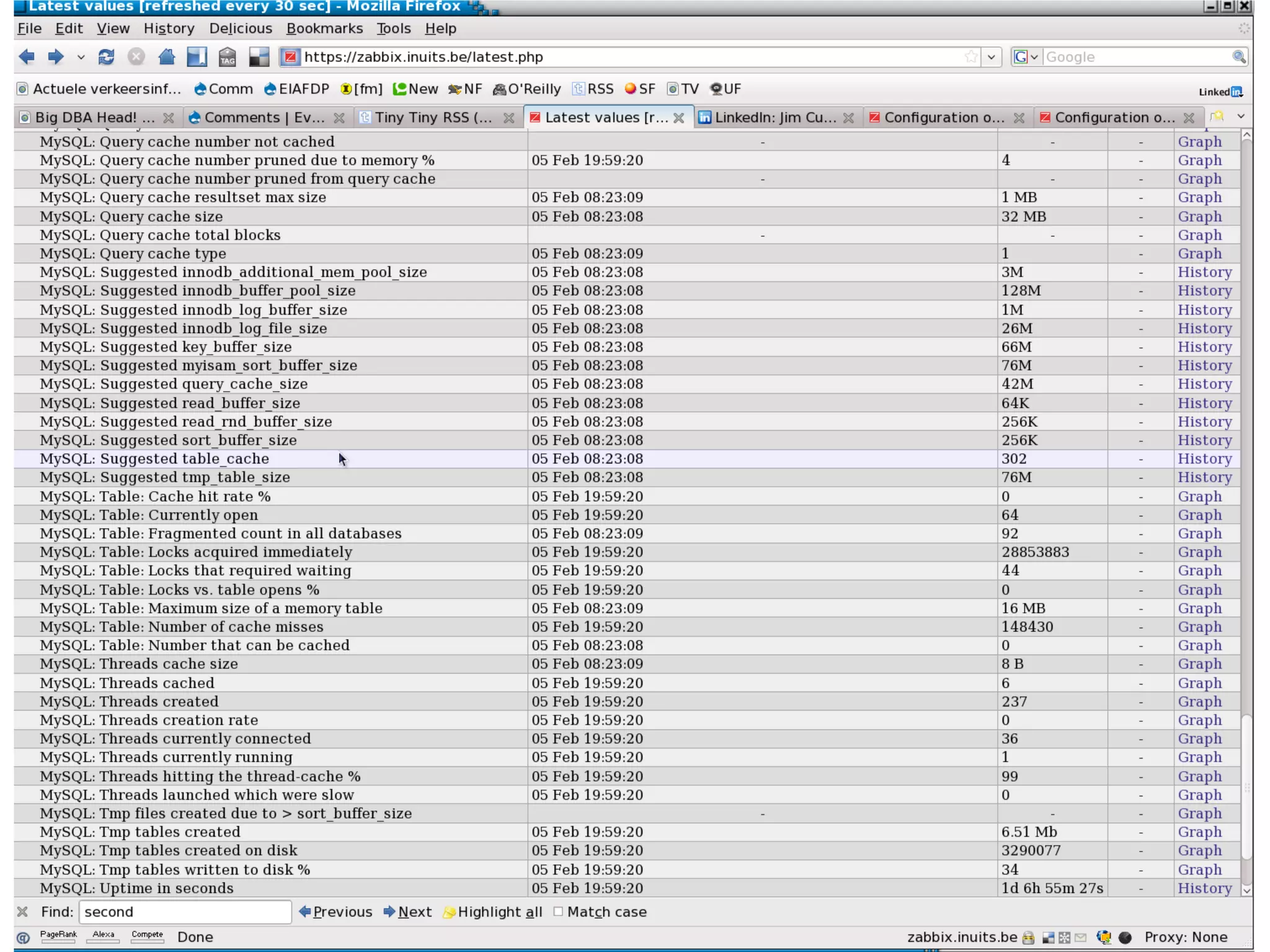Image resolution: width=1270 pixels, height=952 pixels.
Task: Open the Bookmarks menu
Action: point(324,29)
